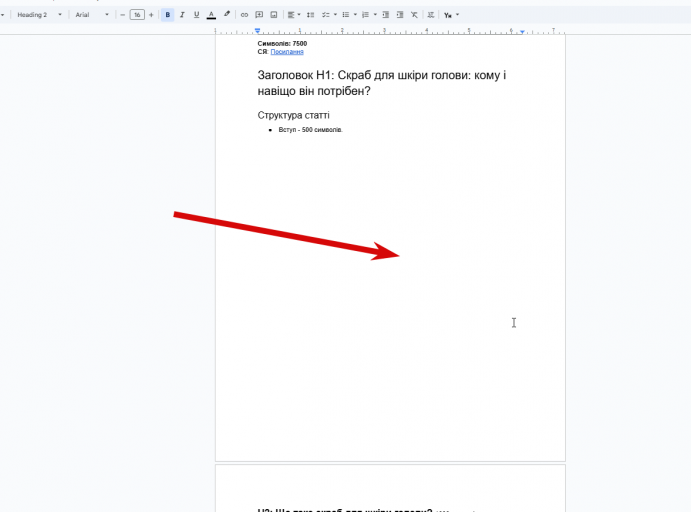Open the input tools dropdown arrow
The width and height of the screenshot is (691, 512).
tap(457, 15)
